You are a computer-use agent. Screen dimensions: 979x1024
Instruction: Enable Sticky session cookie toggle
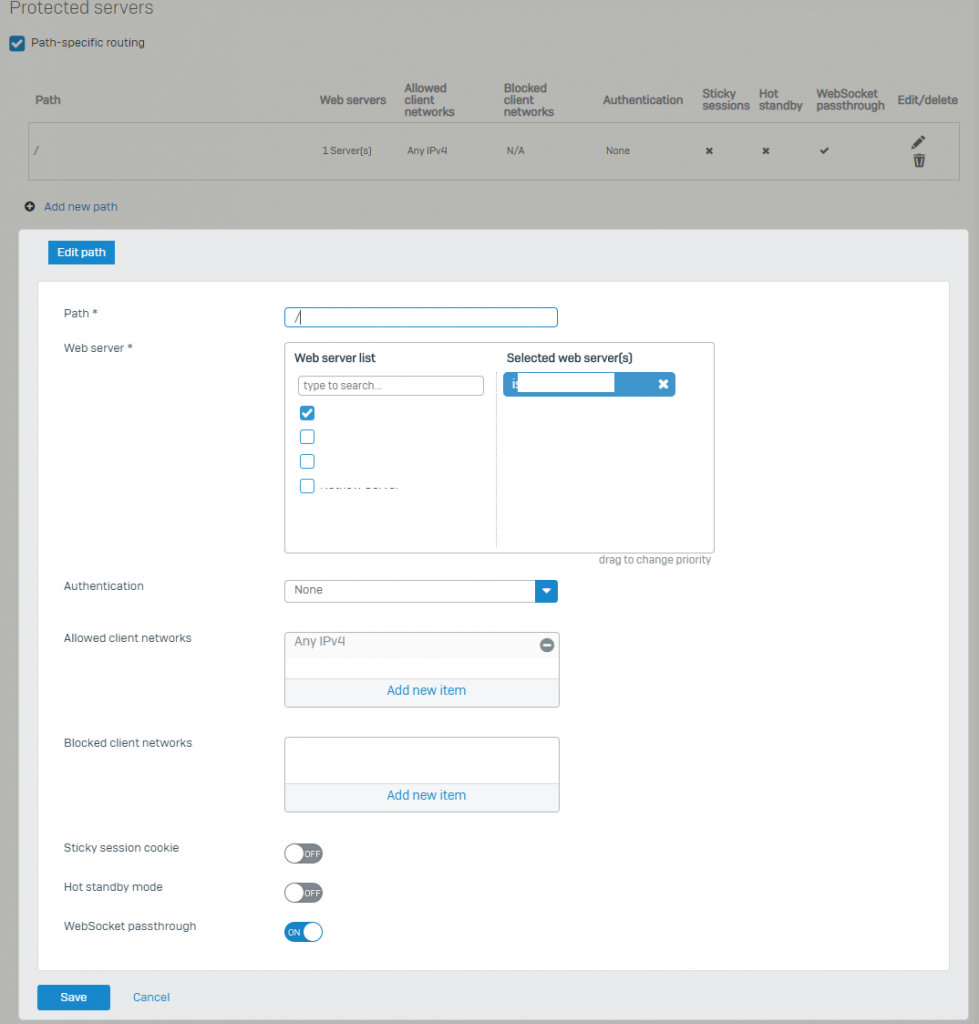click(x=303, y=854)
